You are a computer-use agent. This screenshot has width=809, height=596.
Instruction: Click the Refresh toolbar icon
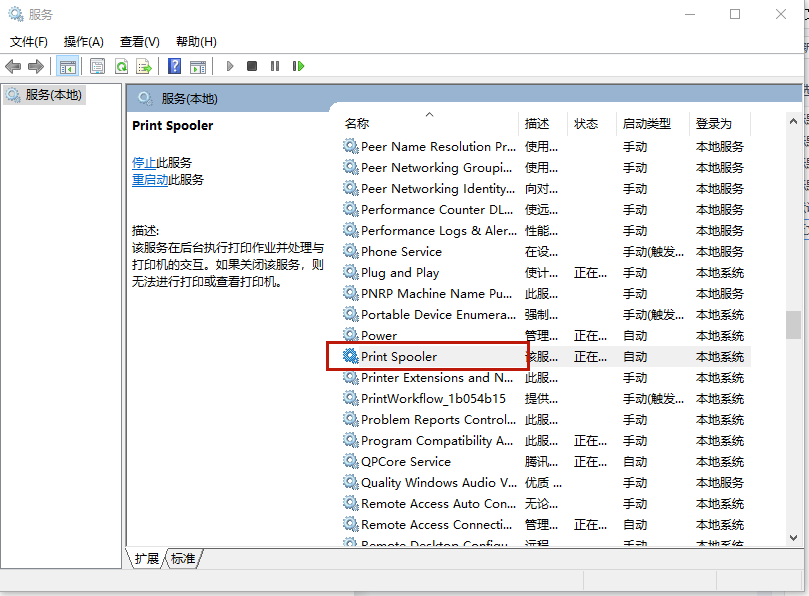pos(121,66)
